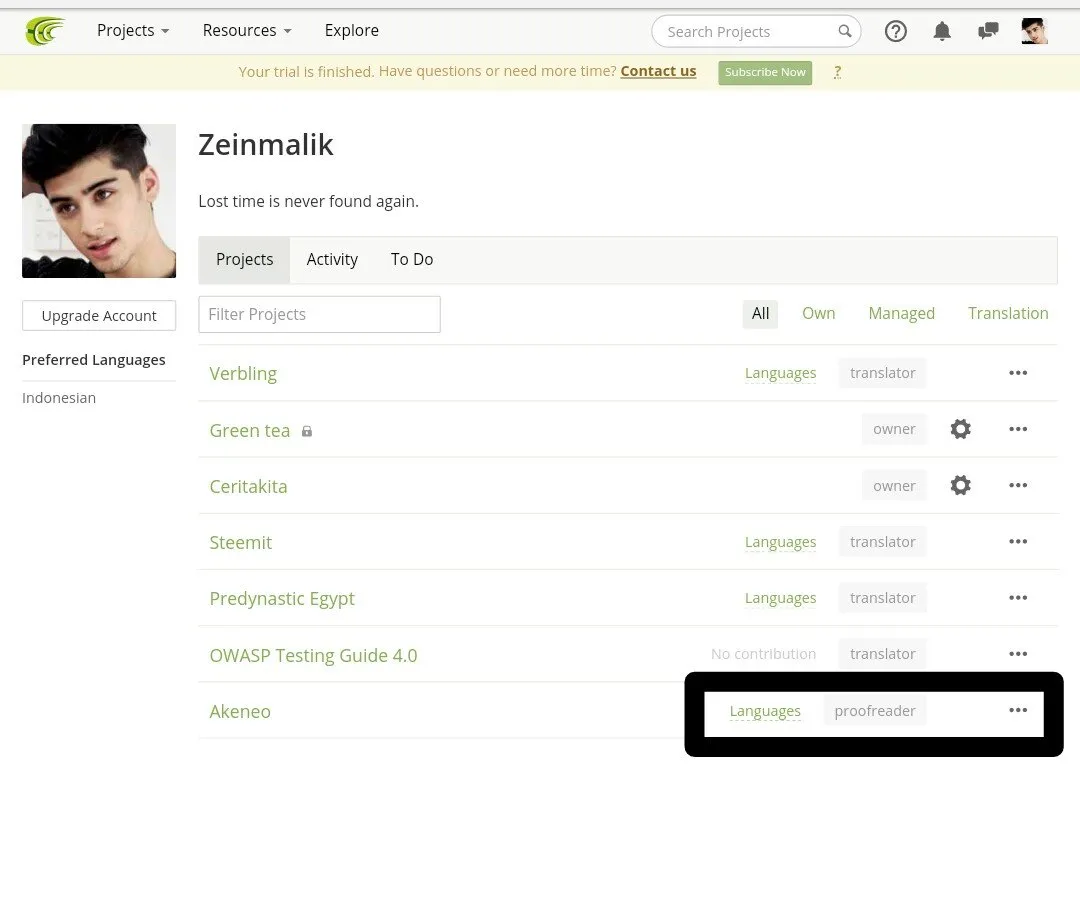
Task: Open Verbling more options dots
Action: 1018,373
